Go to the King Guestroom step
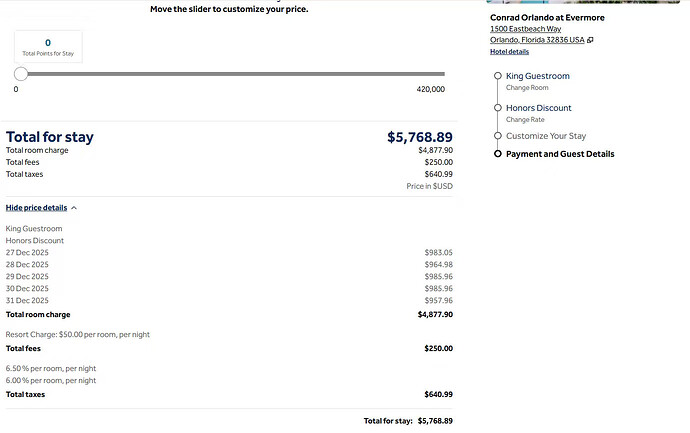Screen dimensions: 690x433 pos(538,76)
